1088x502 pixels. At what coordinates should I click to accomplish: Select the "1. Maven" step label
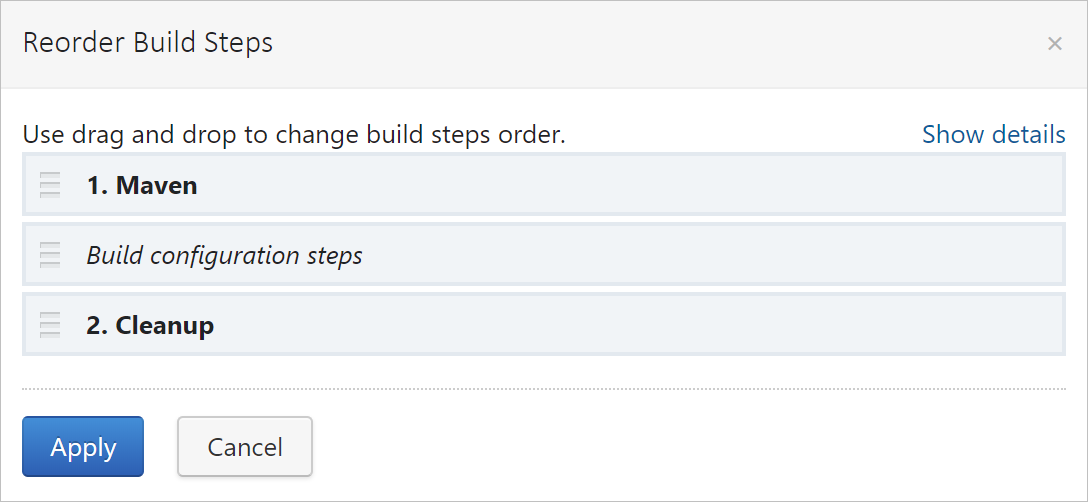142,185
